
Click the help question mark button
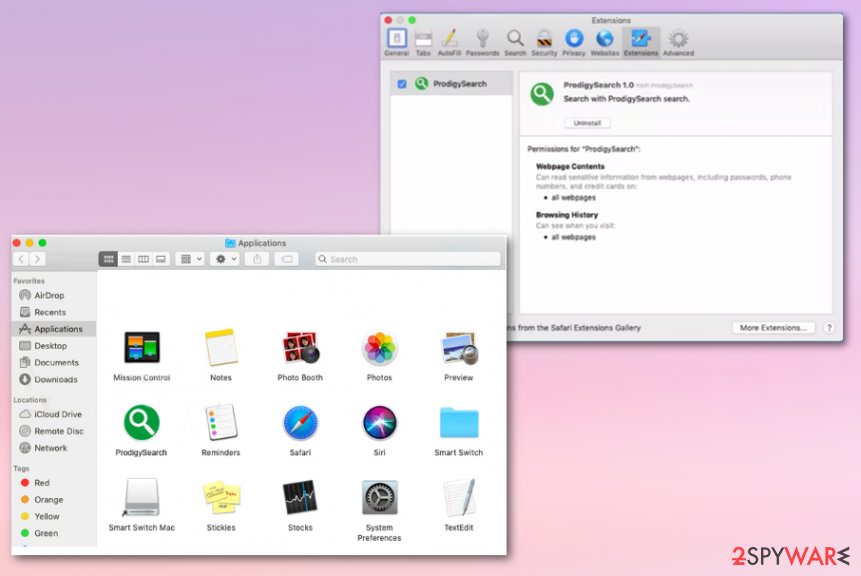pos(829,328)
